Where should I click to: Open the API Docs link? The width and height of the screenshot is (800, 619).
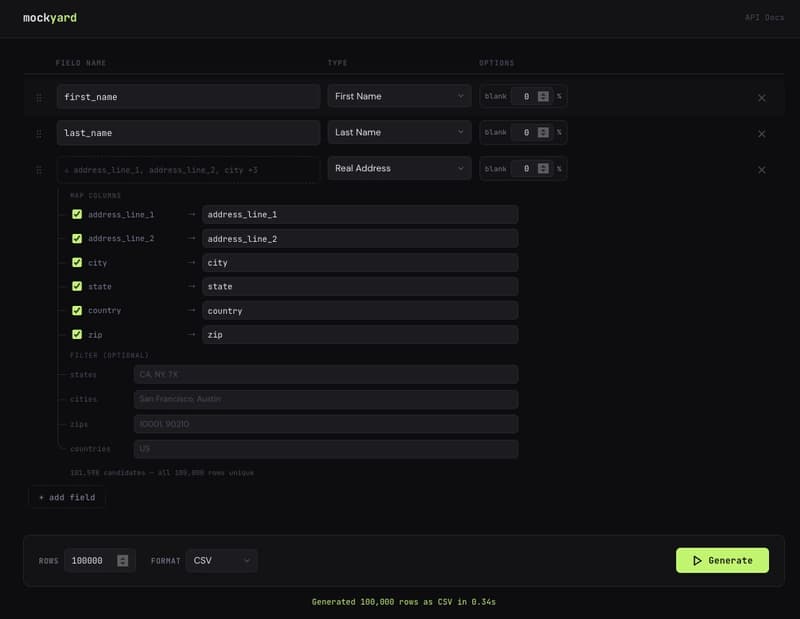point(764,17)
